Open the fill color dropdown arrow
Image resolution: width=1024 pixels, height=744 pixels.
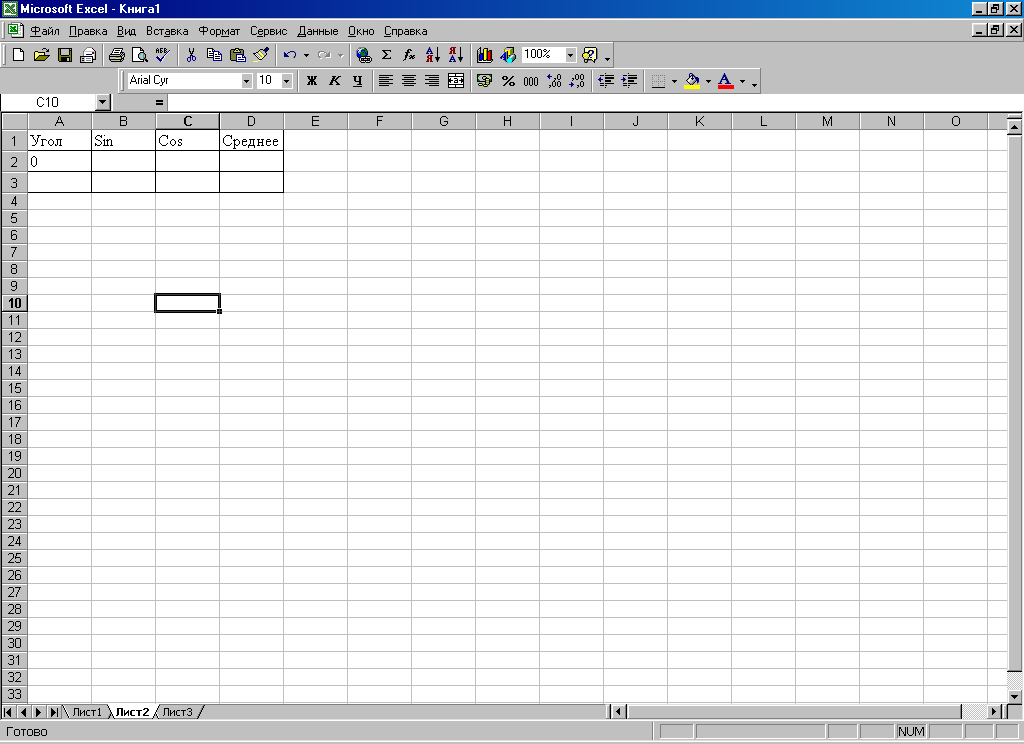708,81
